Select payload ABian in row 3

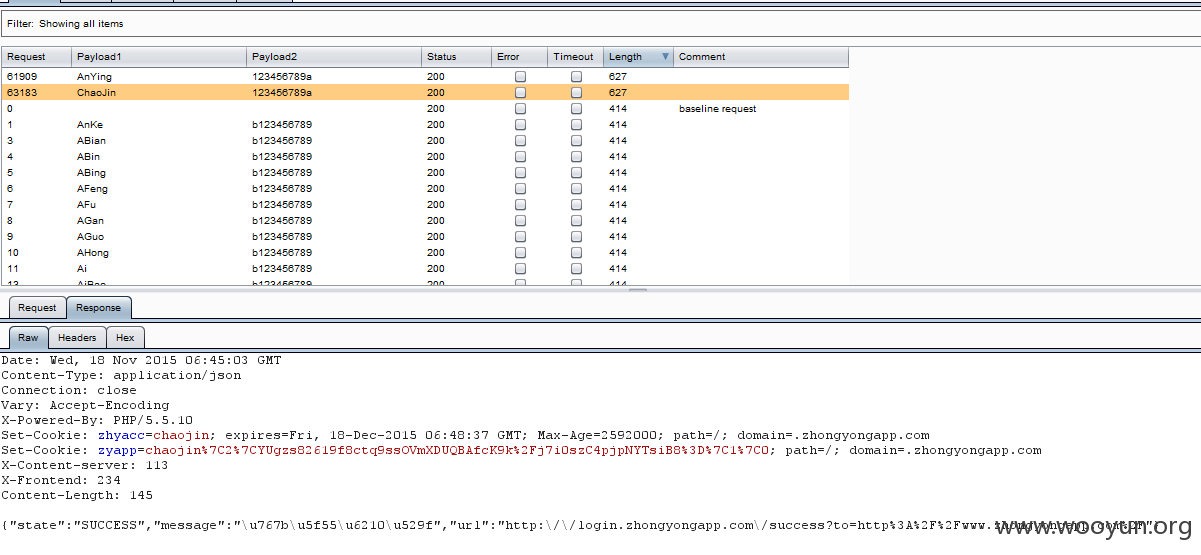coord(91,141)
